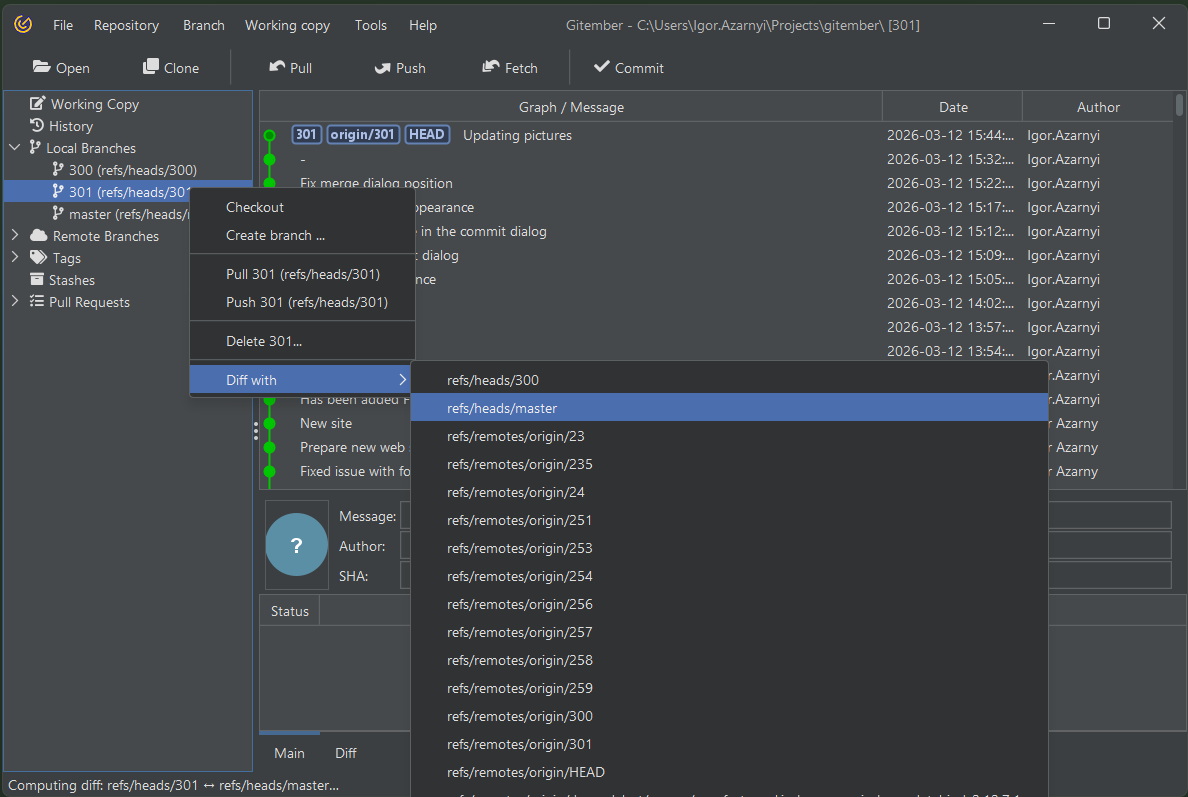Click the author avatar question mark thumbnail

click(296, 545)
